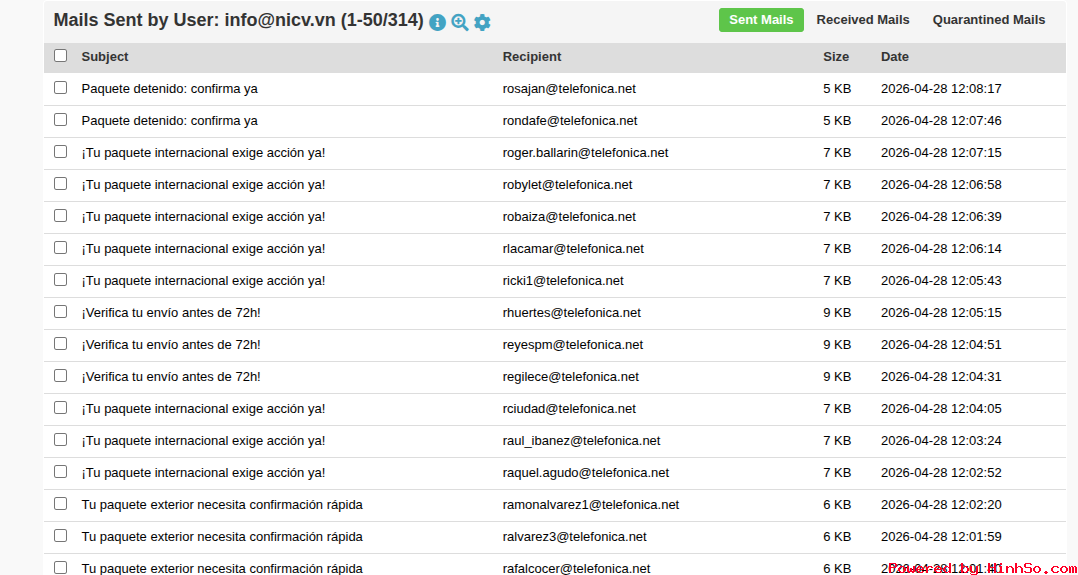Open the mail sent to rosajan@telefonica.net

point(169,89)
